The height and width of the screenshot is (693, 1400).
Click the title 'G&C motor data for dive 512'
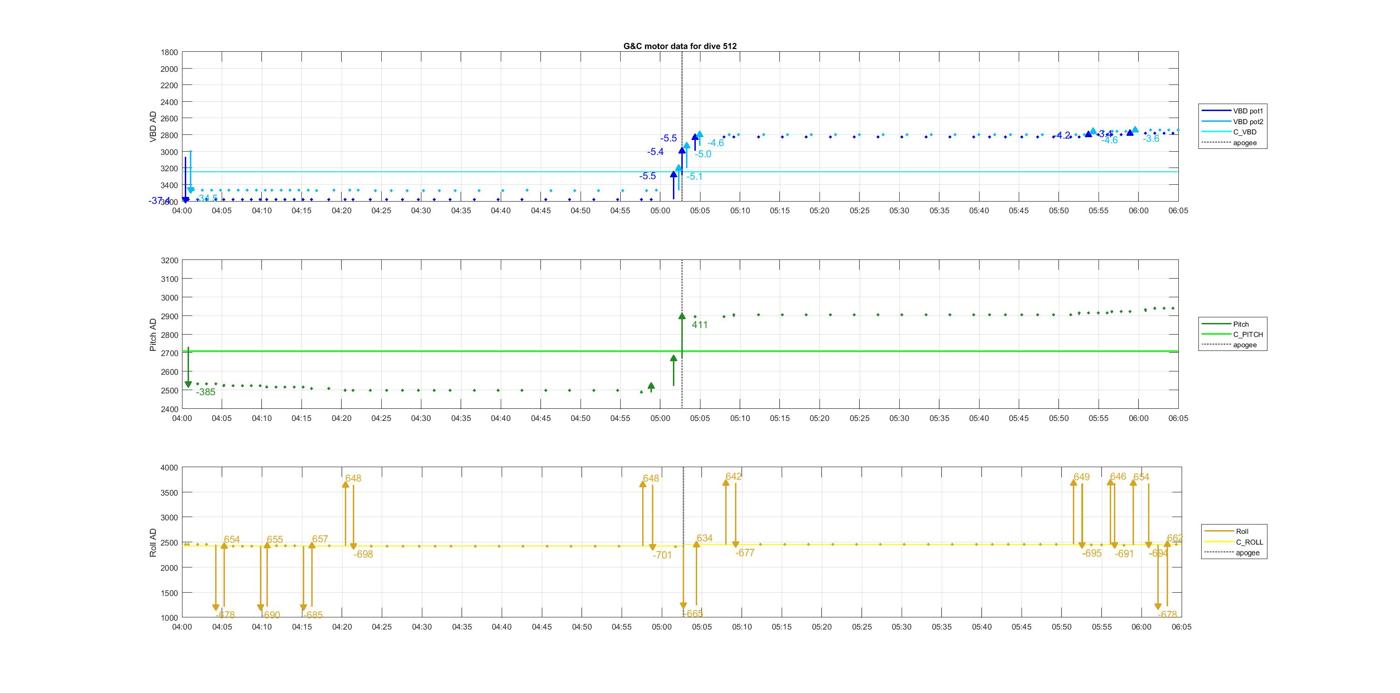click(x=680, y=46)
